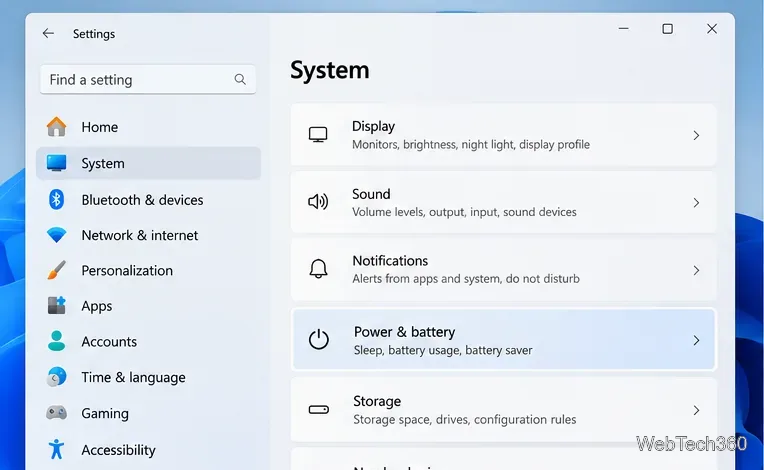Click the Notifications bell icon
The height and width of the screenshot is (470, 764).
pyautogui.click(x=318, y=268)
